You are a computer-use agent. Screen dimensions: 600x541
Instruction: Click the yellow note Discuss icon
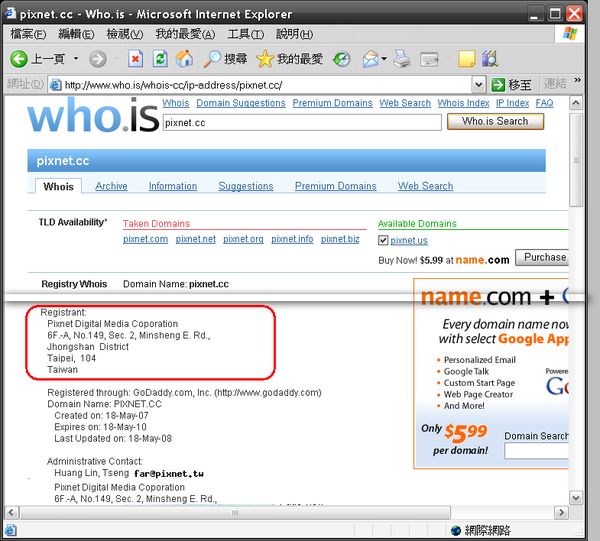tap(466, 59)
